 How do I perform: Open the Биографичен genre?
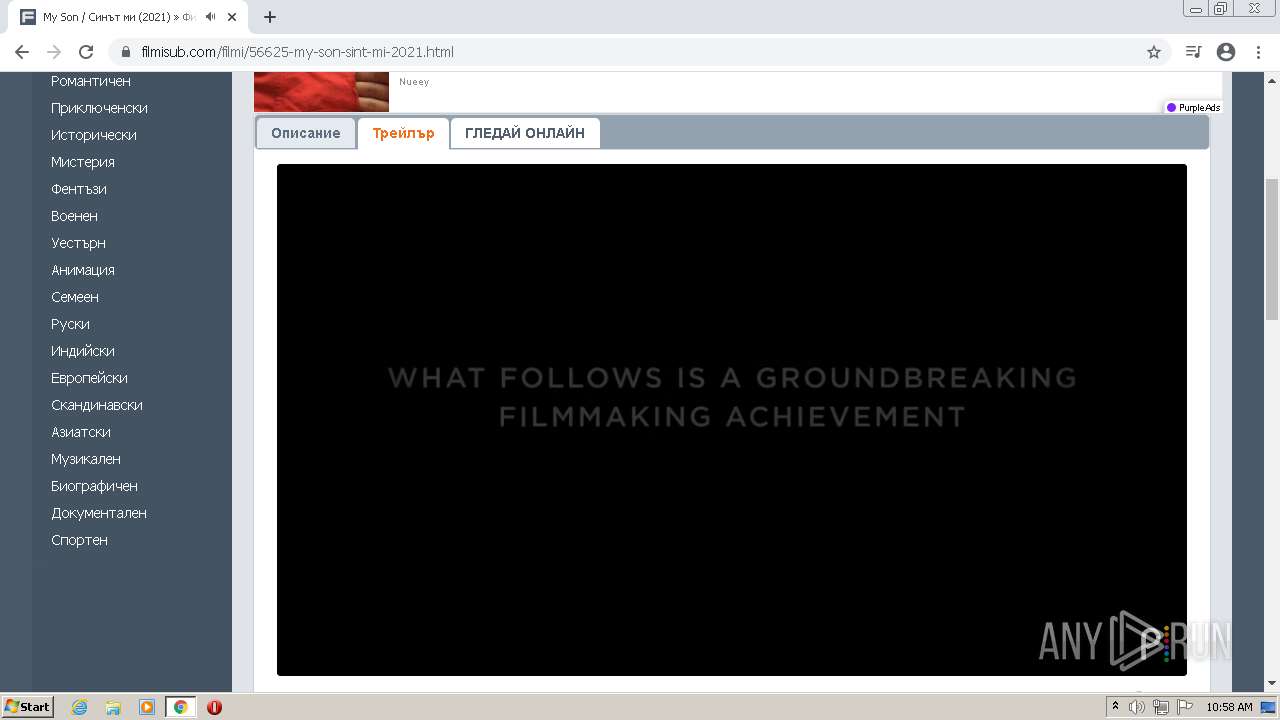click(x=95, y=486)
